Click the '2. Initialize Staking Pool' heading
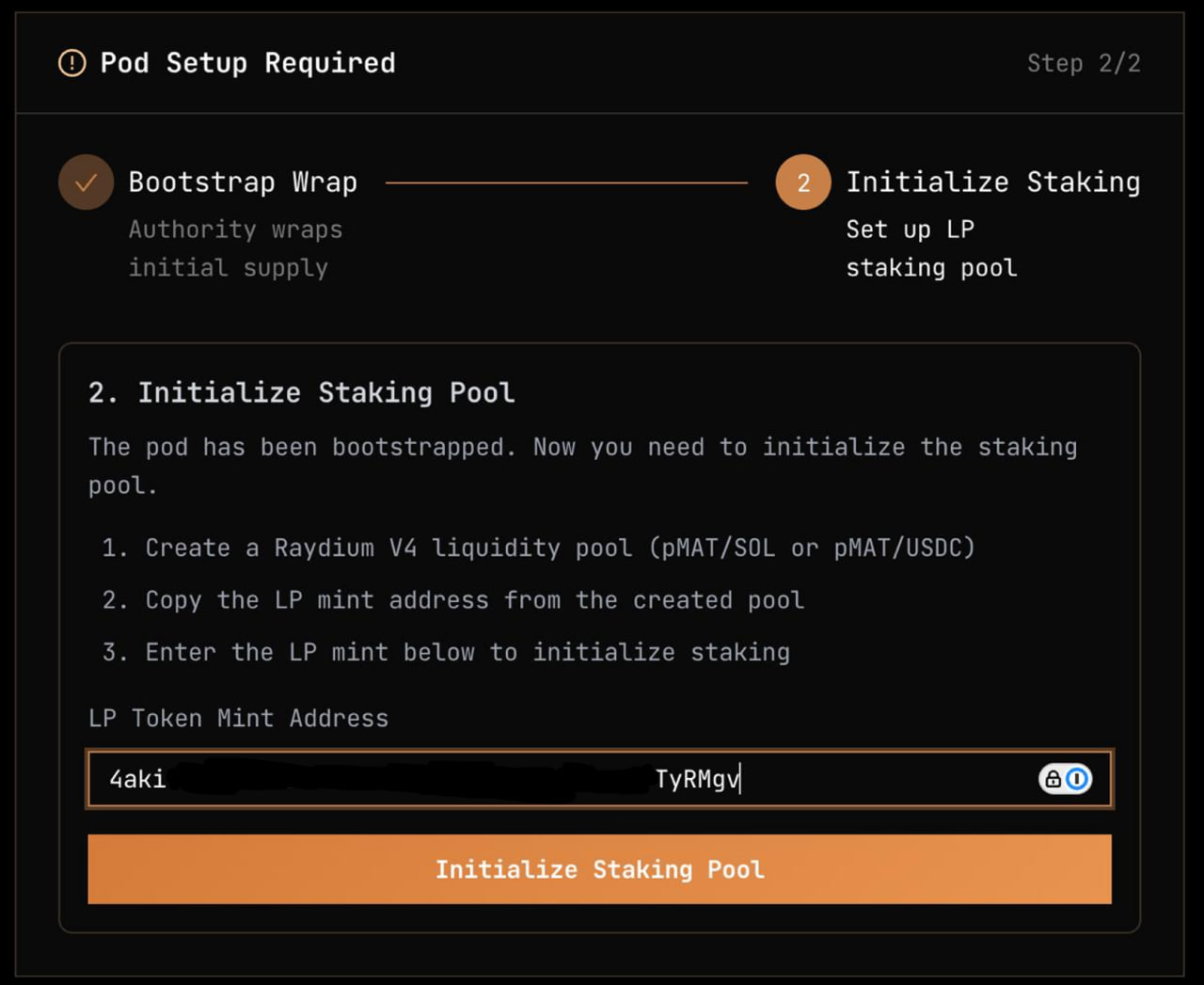Image resolution: width=1204 pixels, height=985 pixels. point(301,392)
